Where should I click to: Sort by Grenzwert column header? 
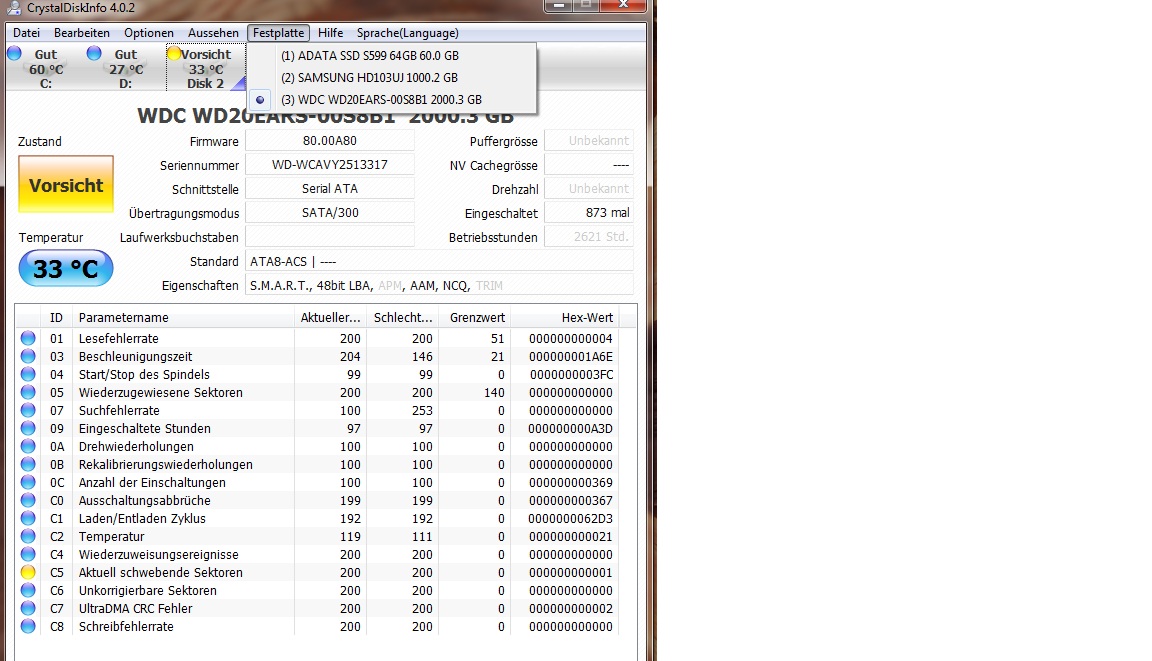(x=475, y=317)
